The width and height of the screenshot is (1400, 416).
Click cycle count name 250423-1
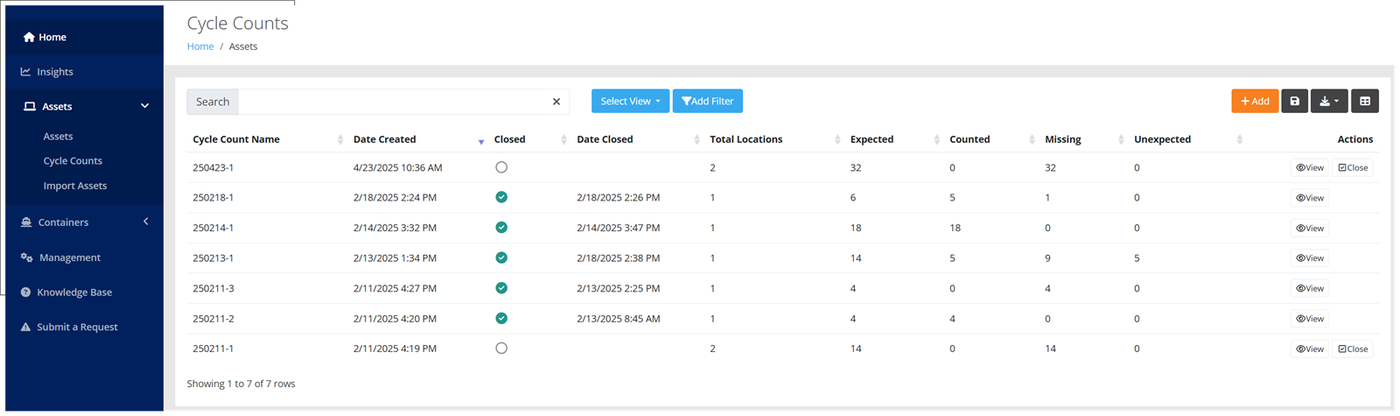[213, 168]
